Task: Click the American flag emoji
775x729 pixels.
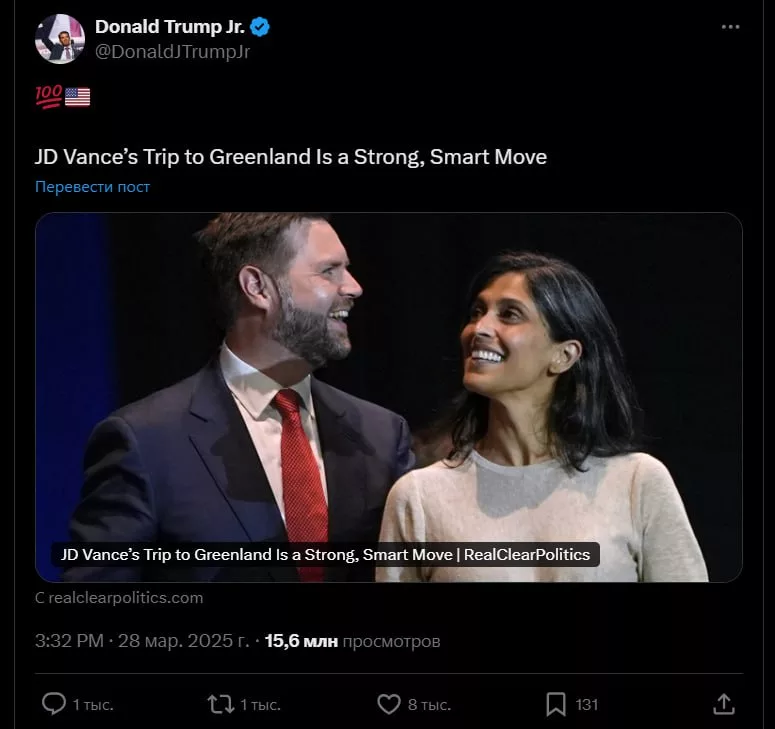Action: point(78,96)
